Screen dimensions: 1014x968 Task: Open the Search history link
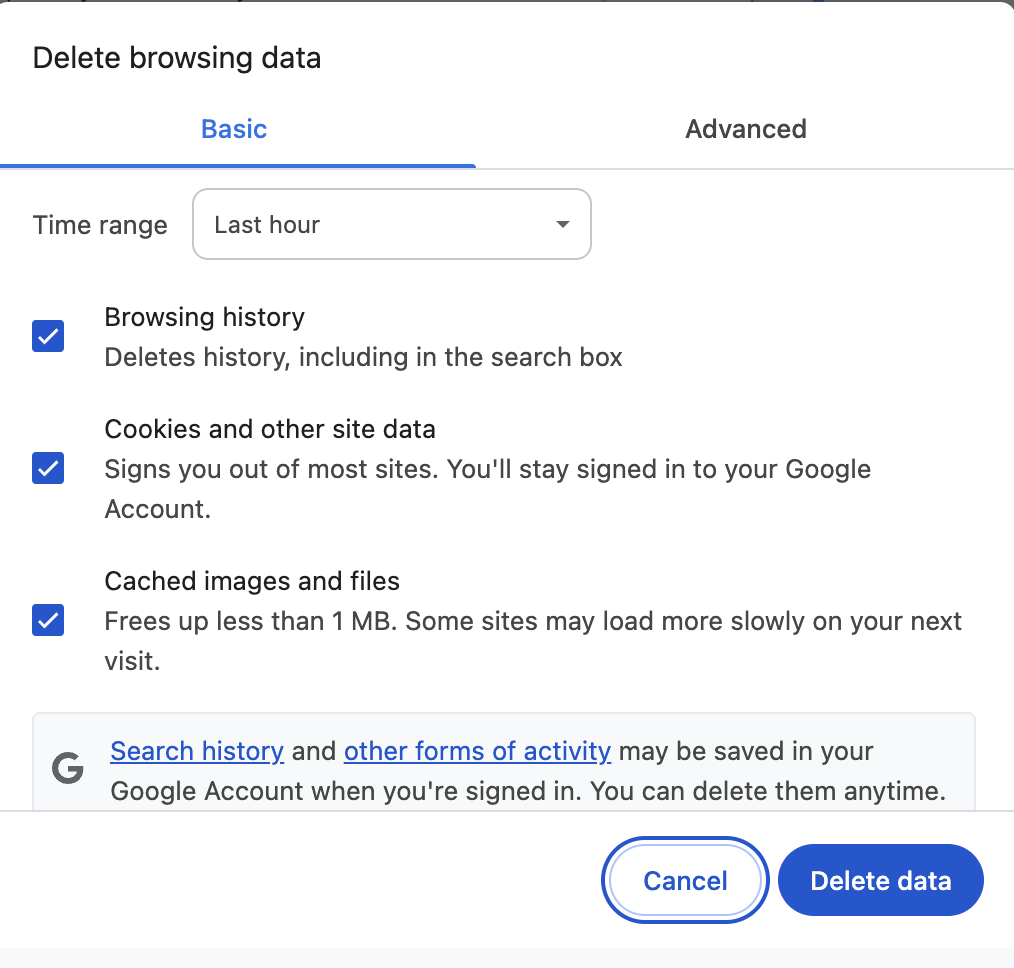(197, 751)
